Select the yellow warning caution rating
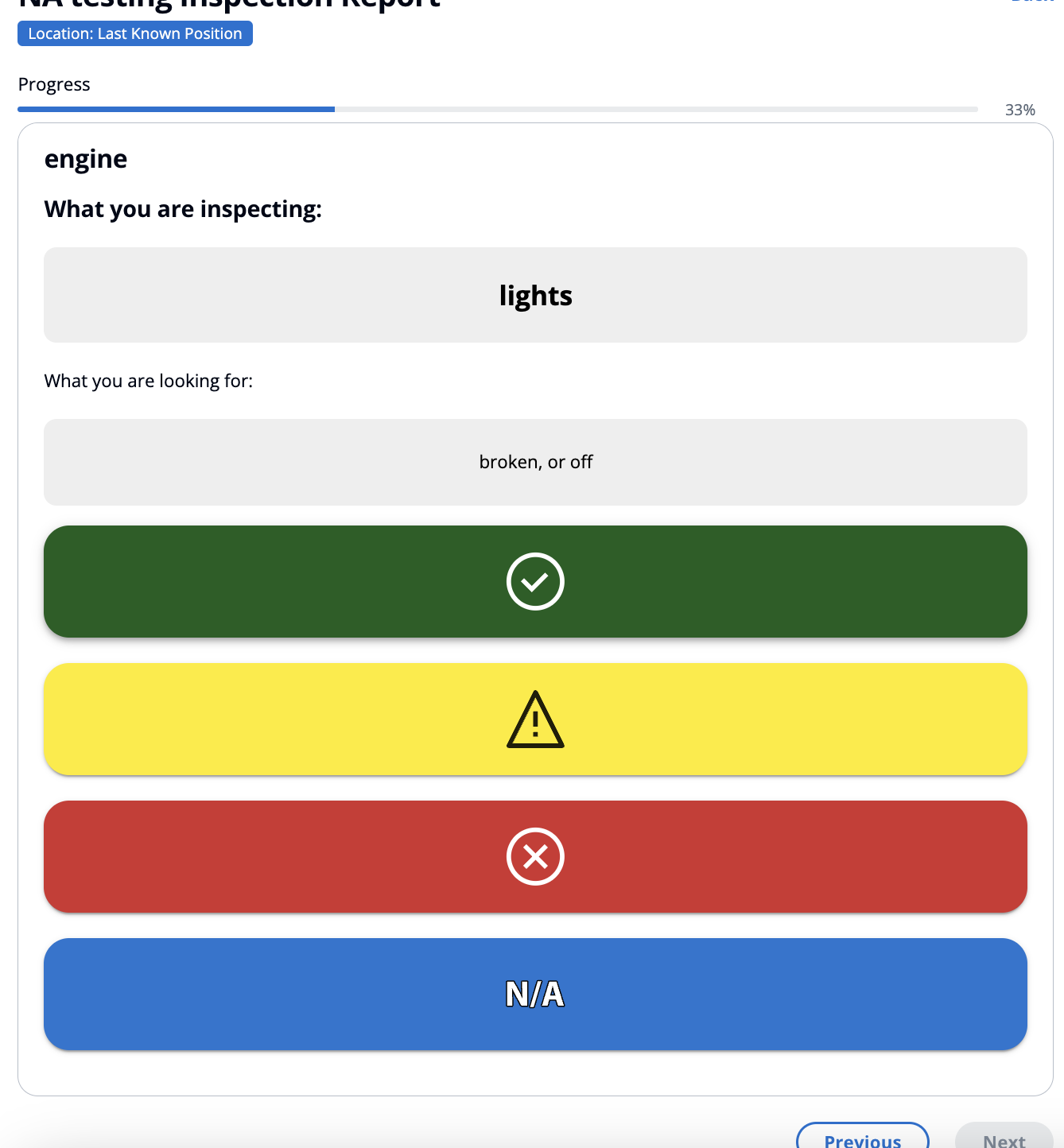Image resolution: width=1064 pixels, height=1148 pixels. click(535, 719)
